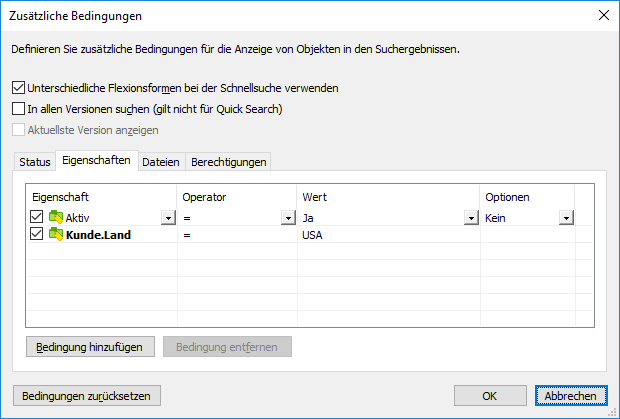Open the Wert dropdown showing Ja
This screenshot has height=419, width=620.
470,218
